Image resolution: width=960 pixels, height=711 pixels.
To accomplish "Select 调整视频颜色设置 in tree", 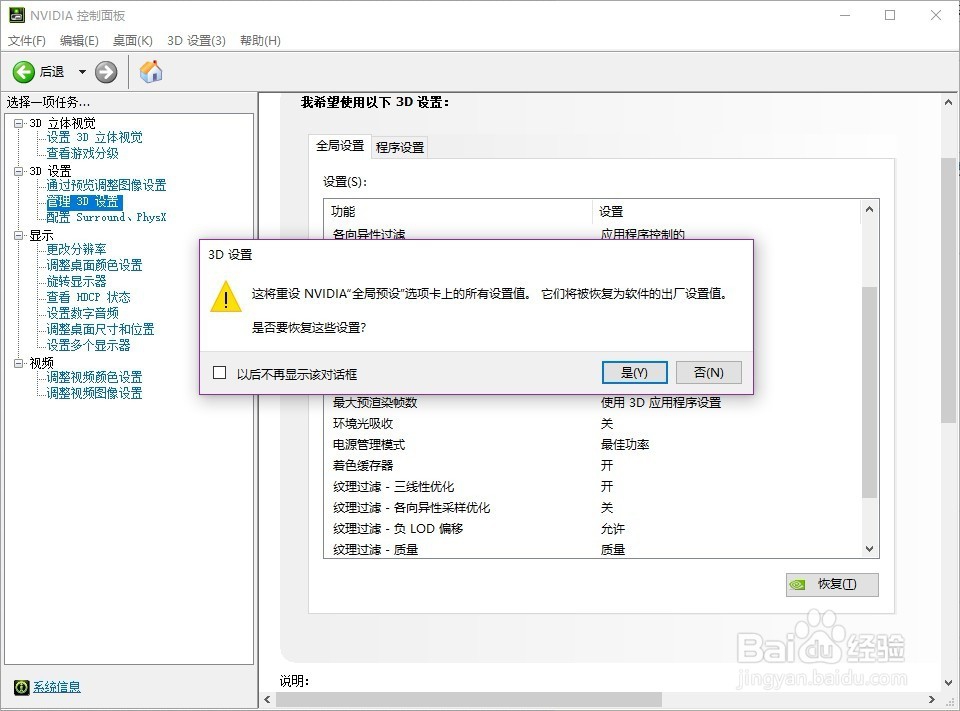I will (94, 377).
